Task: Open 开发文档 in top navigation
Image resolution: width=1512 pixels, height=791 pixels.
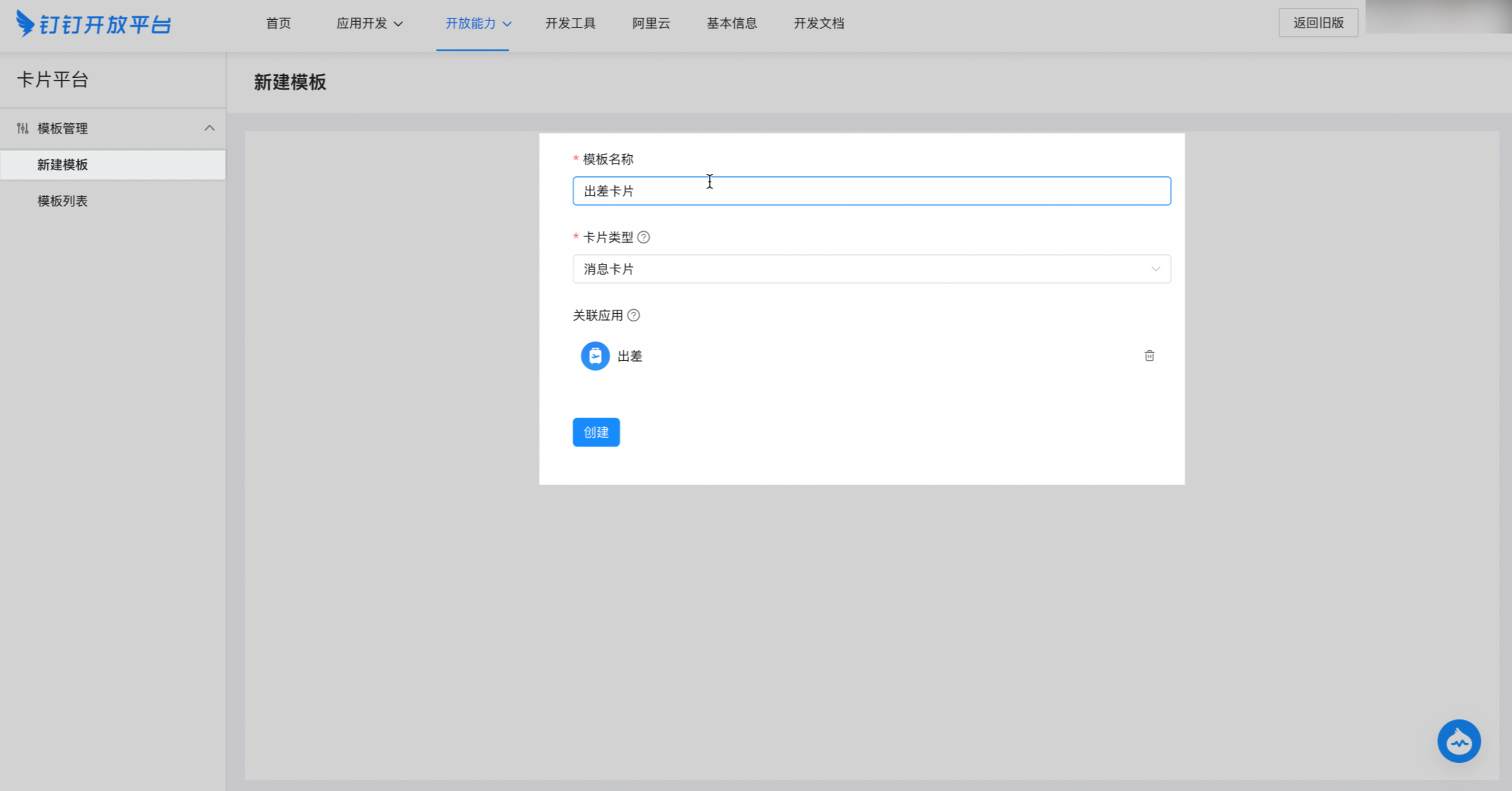Action: pyautogui.click(x=819, y=24)
